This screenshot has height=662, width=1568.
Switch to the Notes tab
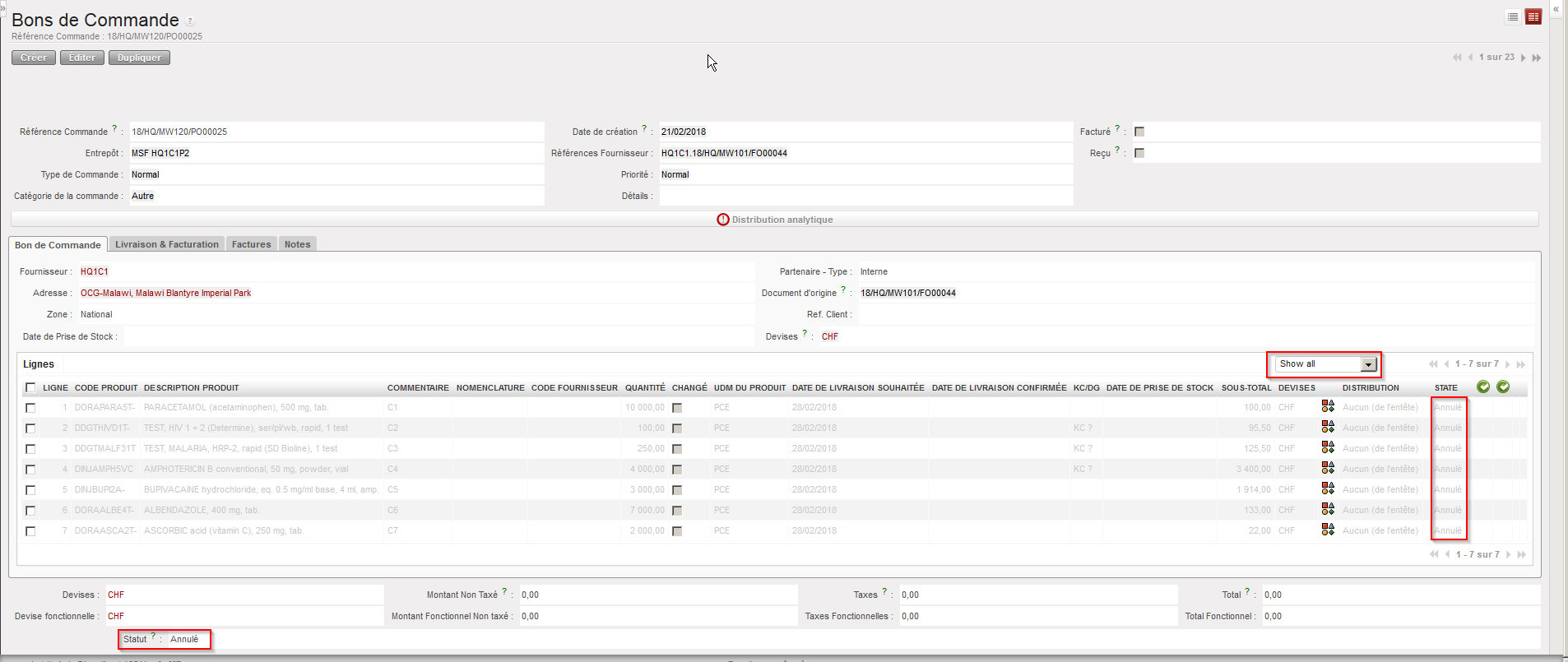(x=297, y=244)
